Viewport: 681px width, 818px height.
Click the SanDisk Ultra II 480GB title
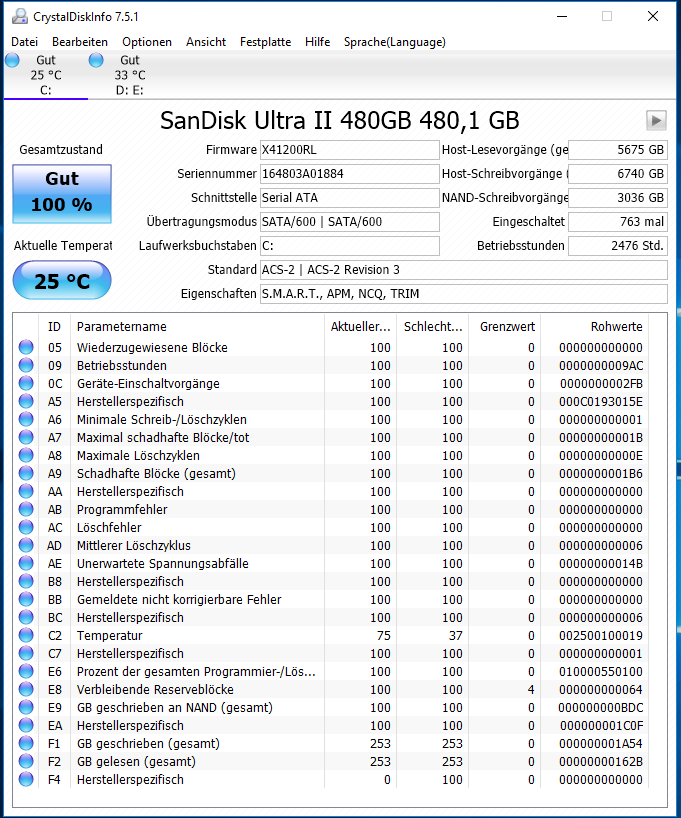[340, 121]
